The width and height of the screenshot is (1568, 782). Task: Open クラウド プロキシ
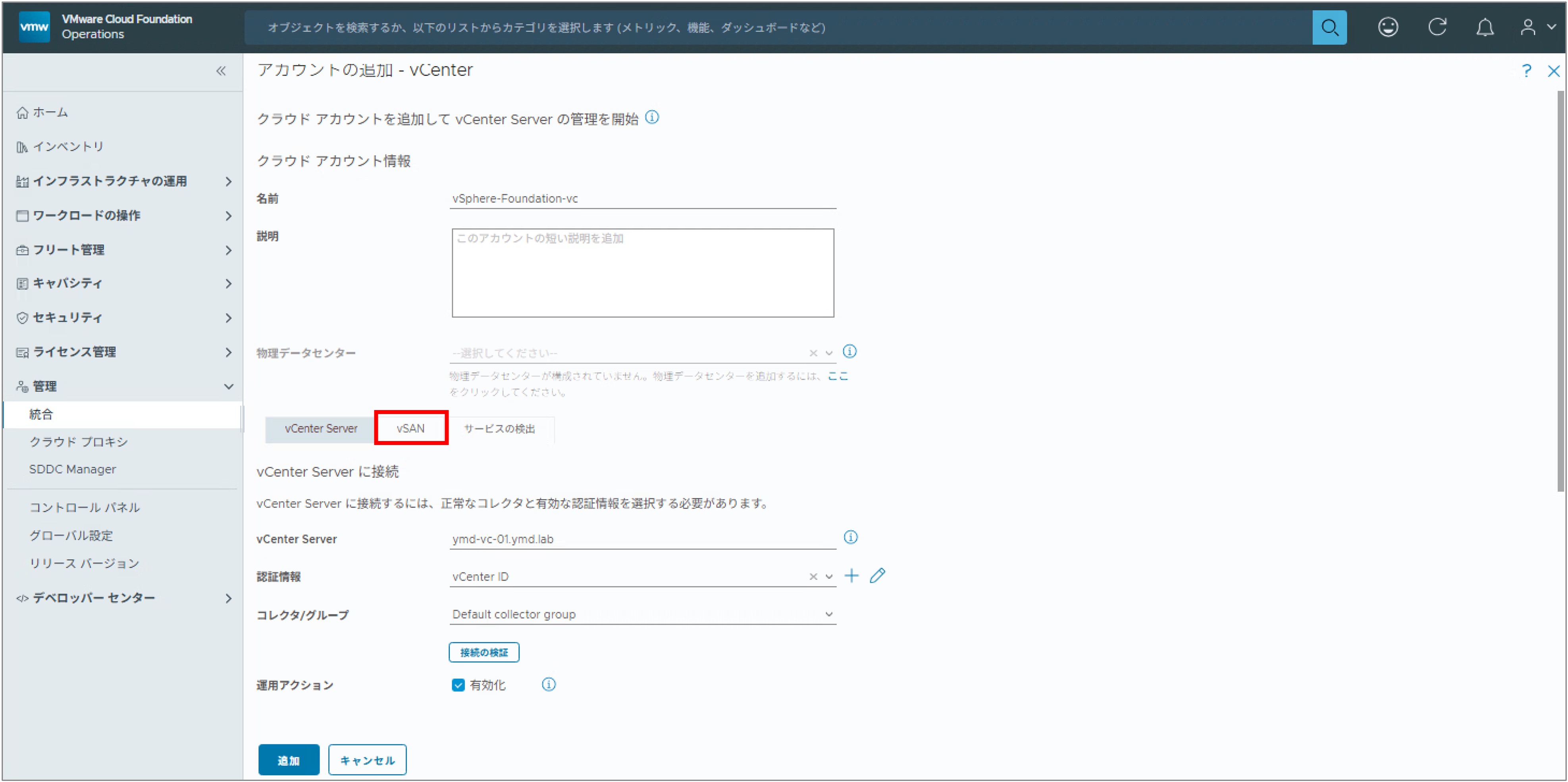(x=79, y=442)
